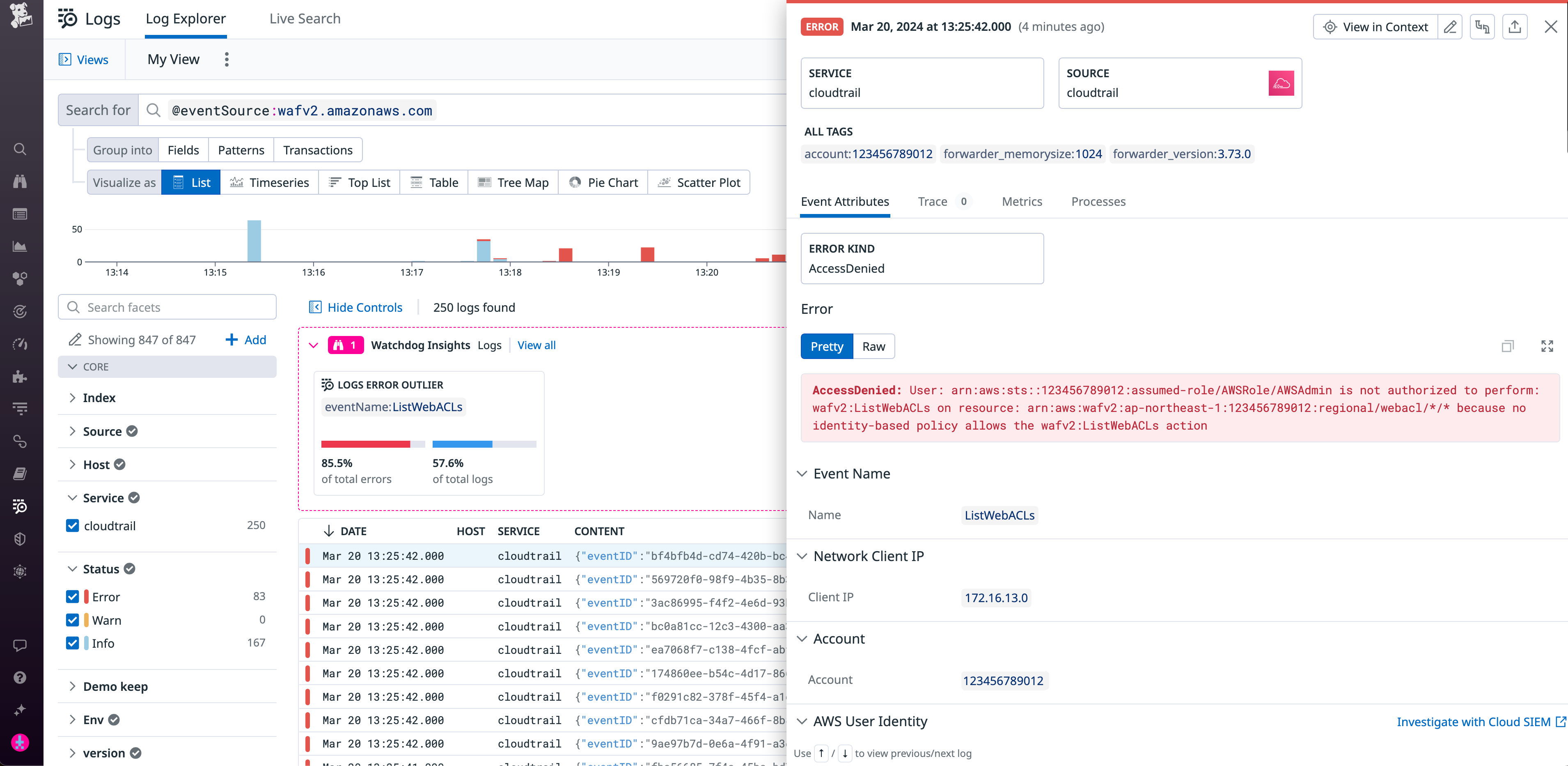
Task: Select the copy icon next to the error message
Action: [1508, 346]
